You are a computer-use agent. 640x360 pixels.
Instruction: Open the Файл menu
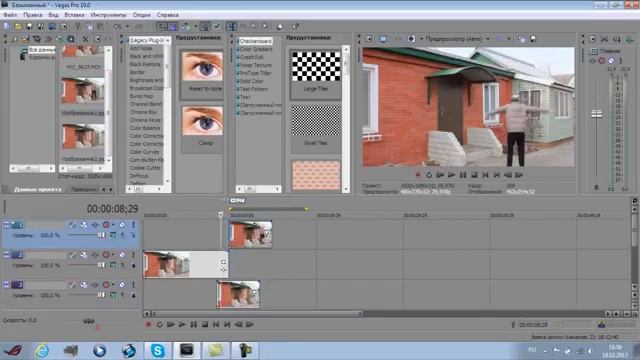pos(10,15)
